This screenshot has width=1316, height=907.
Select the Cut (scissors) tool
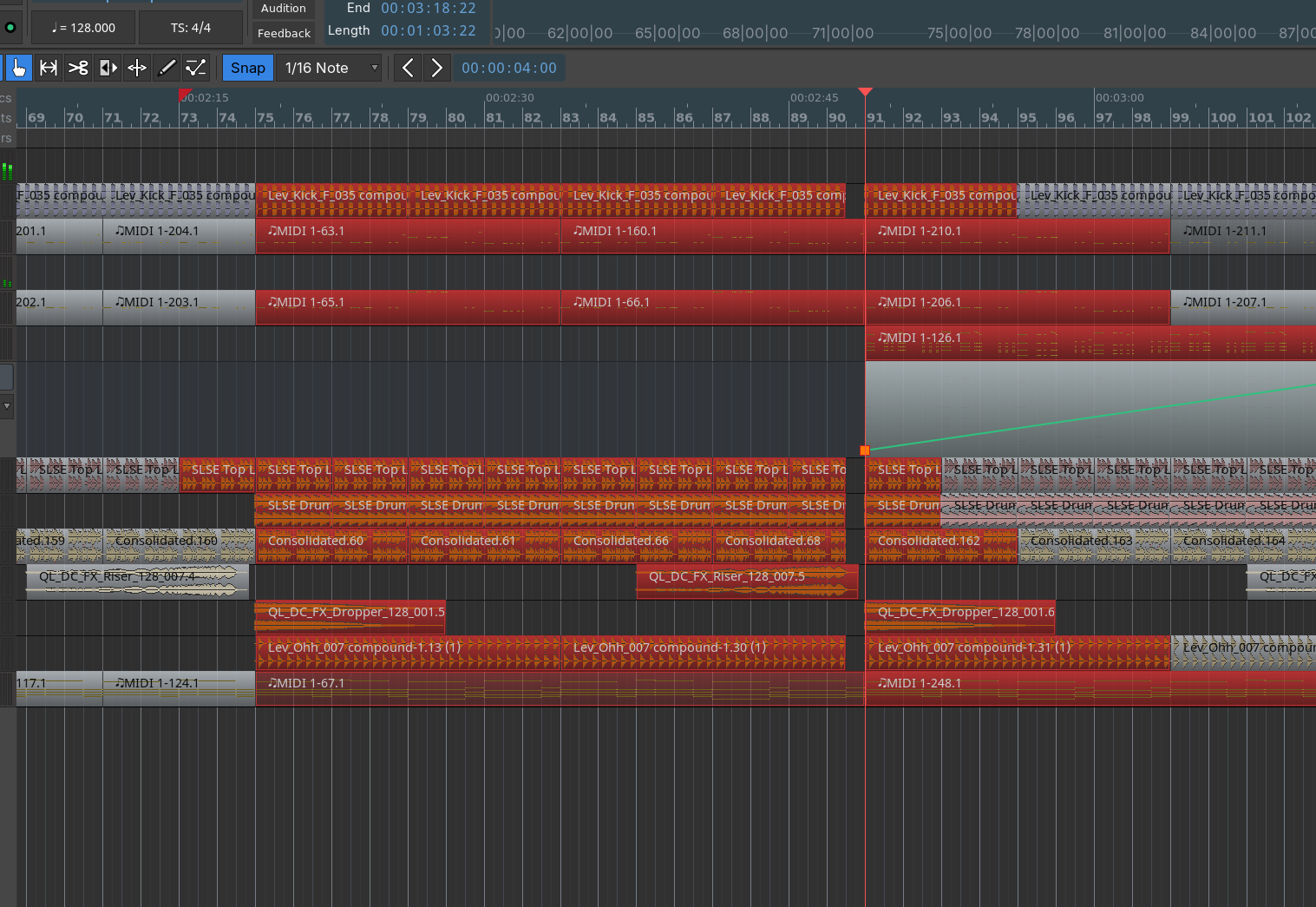tap(78, 68)
